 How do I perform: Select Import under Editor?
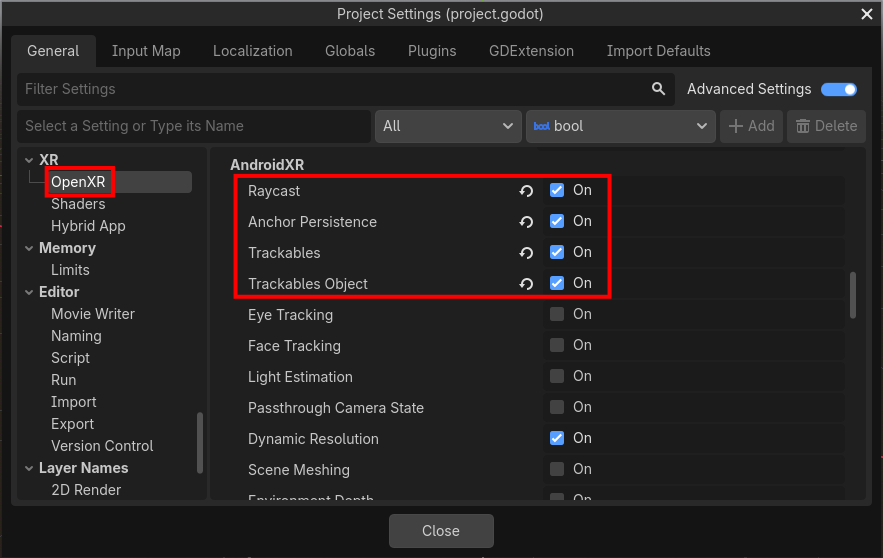(73, 402)
